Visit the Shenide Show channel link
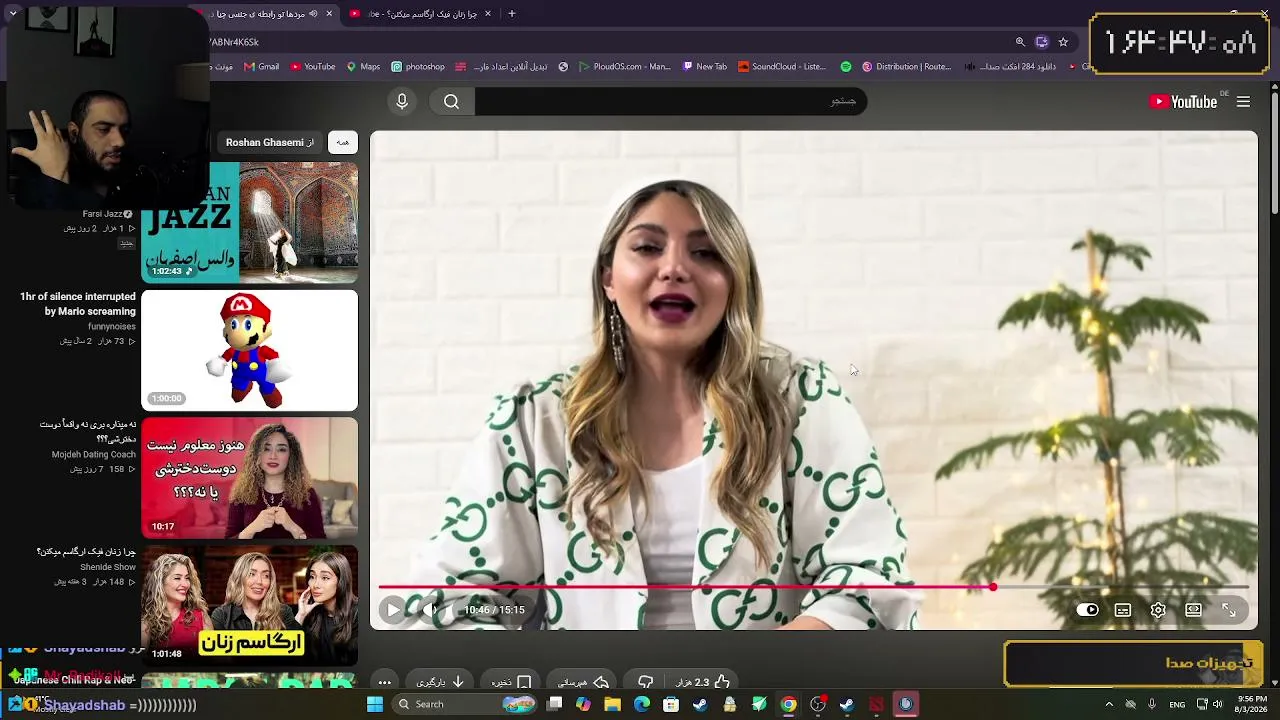Screen dimensions: 1280x720 coord(108,567)
